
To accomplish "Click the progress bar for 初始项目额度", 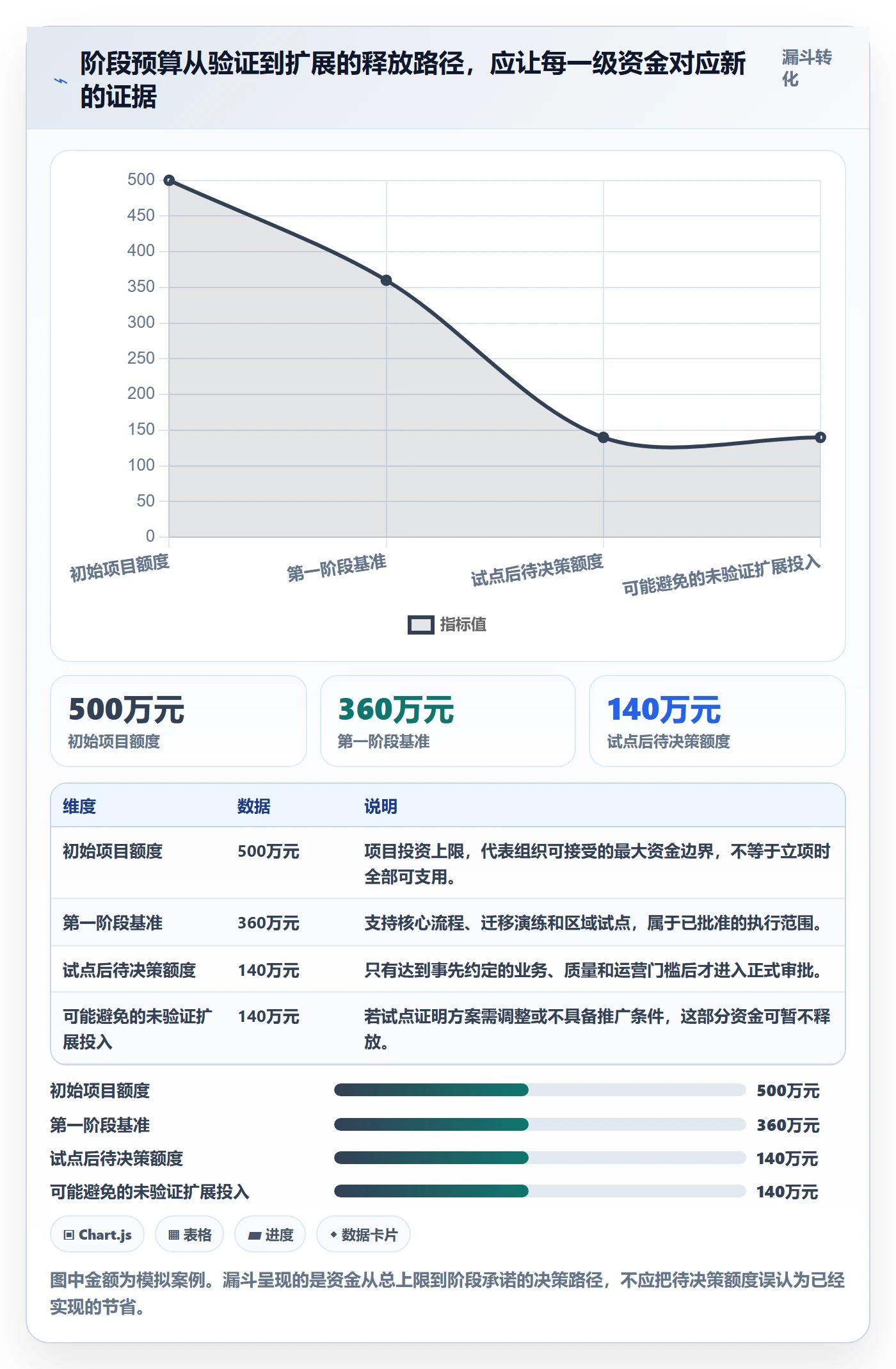I will 540,1090.
